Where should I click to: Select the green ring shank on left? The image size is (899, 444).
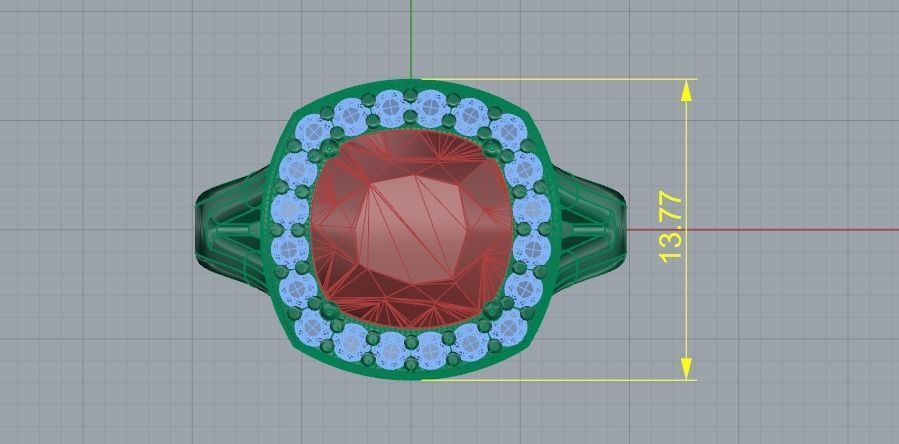[232, 229]
